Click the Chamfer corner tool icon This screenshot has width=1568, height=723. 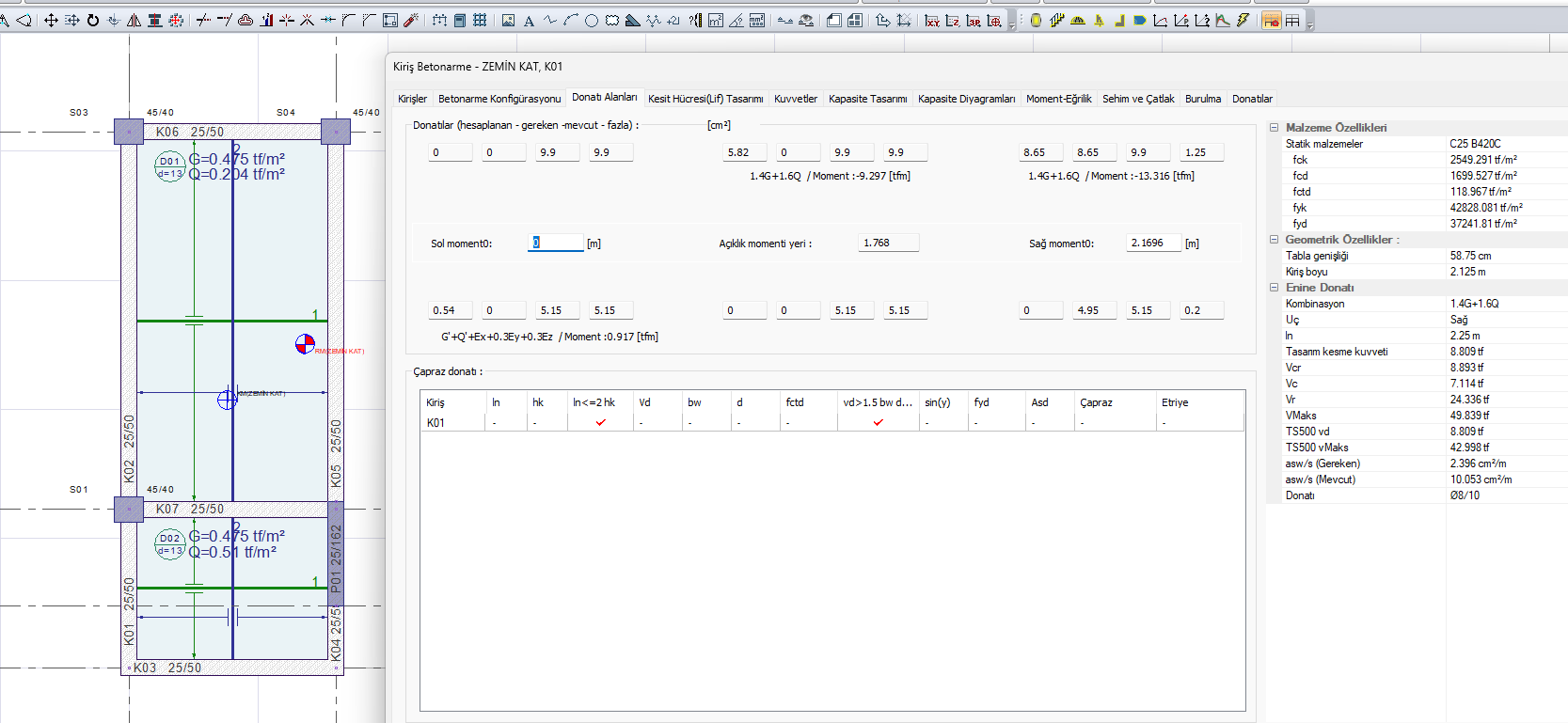coord(369,20)
